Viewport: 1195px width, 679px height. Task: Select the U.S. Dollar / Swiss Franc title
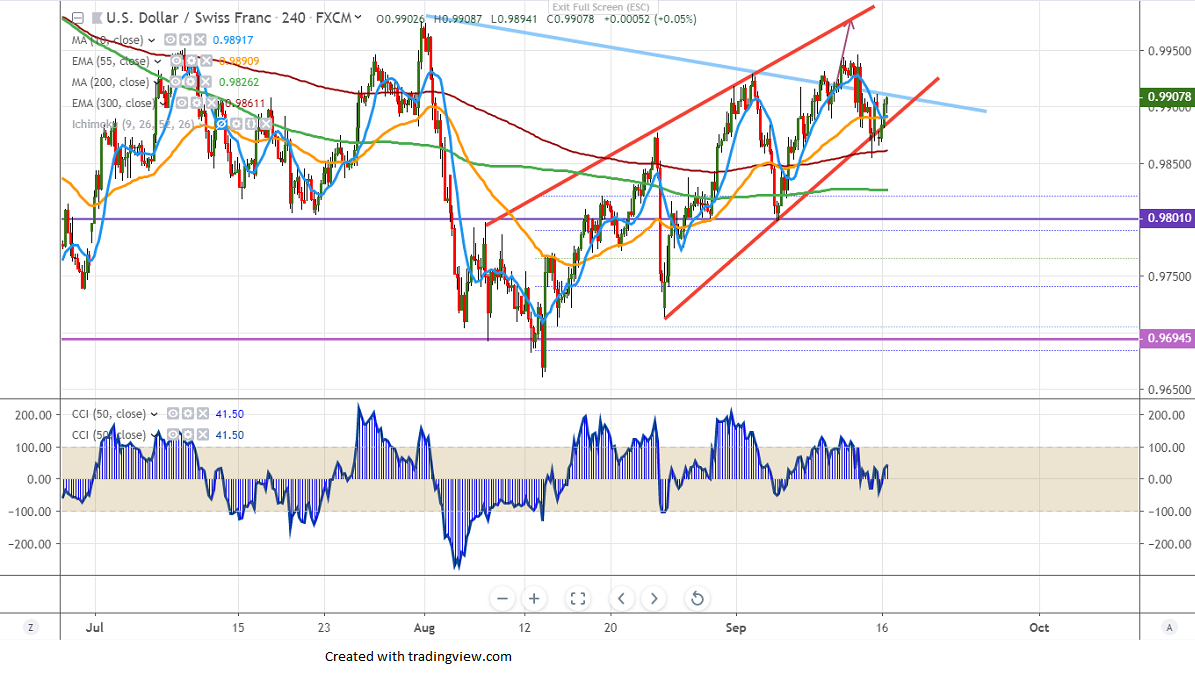click(189, 18)
